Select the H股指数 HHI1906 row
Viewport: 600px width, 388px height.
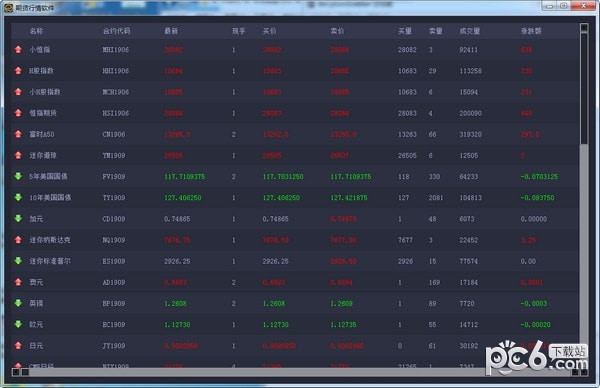(x=295, y=71)
